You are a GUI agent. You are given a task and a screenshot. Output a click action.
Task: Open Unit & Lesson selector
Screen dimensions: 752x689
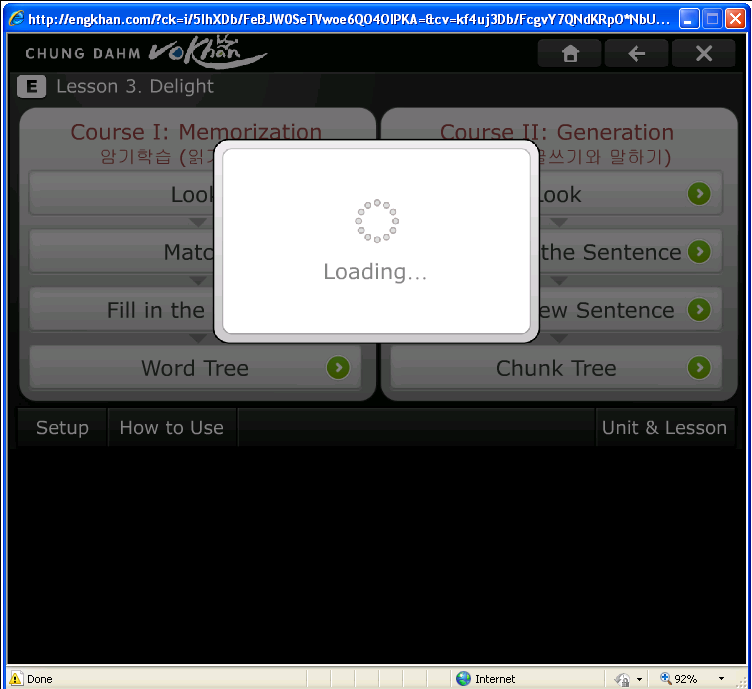[665, 428]
